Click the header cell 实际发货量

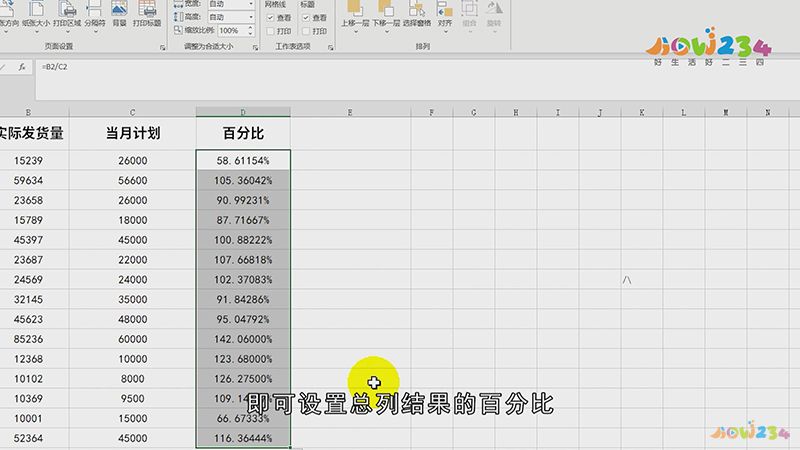[32, 134]
